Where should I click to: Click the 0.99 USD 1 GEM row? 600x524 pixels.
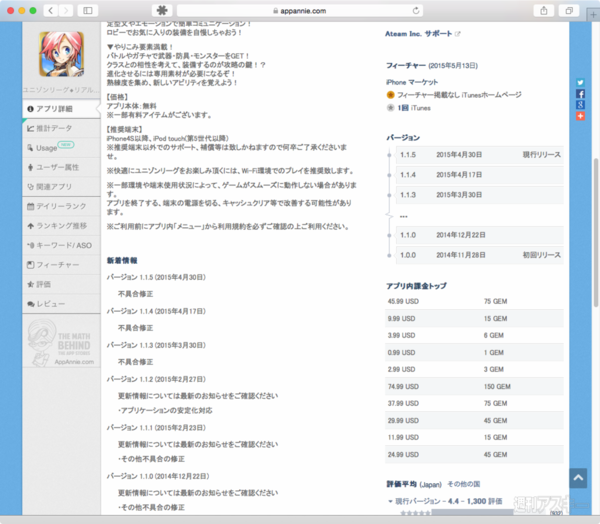(474, 353)
